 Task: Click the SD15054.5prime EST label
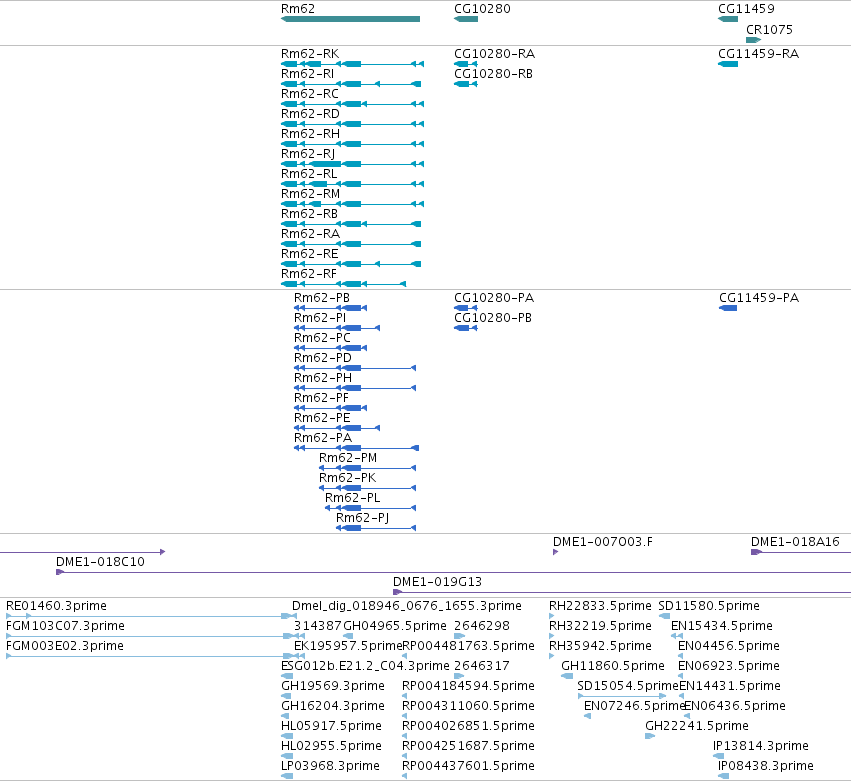(x=628, y=686)
